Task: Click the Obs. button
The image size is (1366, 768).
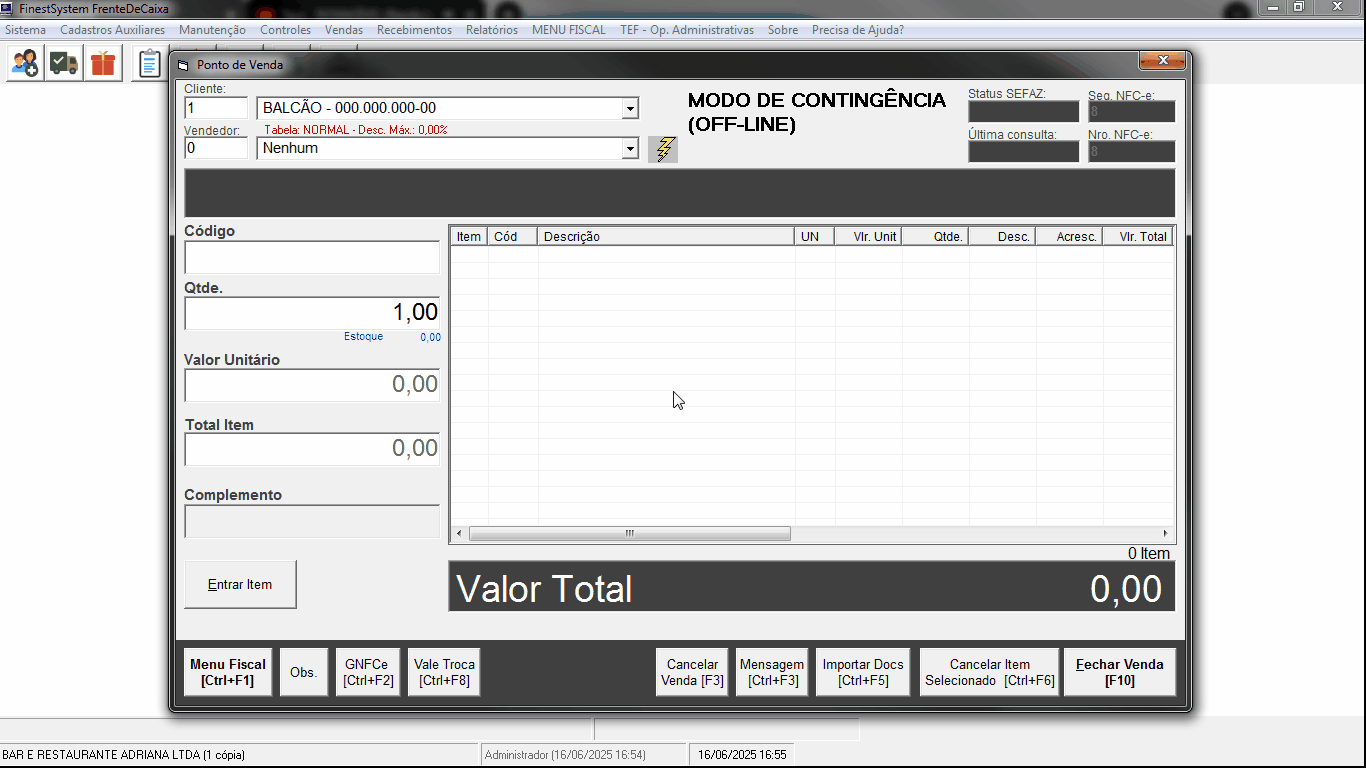Action: pyautogui.click(x=303, y=672)
